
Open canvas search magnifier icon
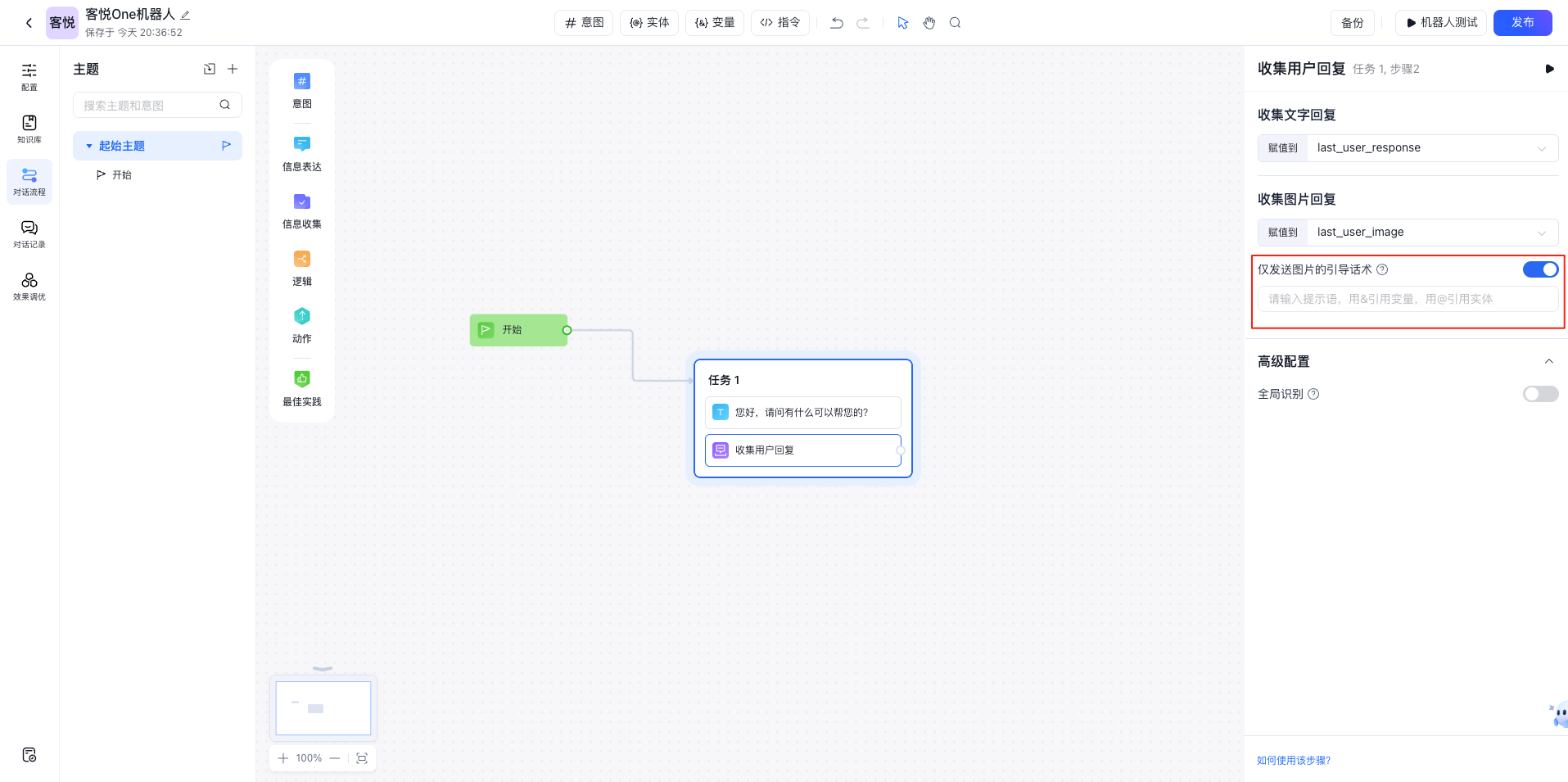[x=955, y=23]
